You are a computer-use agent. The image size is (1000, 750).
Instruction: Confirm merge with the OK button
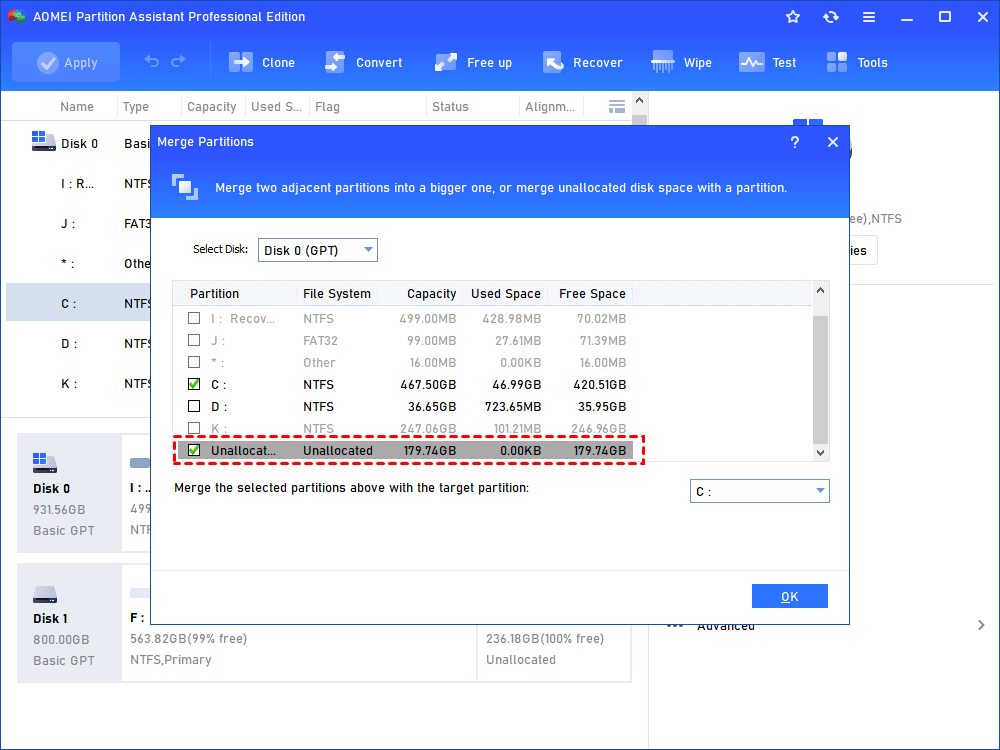tap(790, 596)
